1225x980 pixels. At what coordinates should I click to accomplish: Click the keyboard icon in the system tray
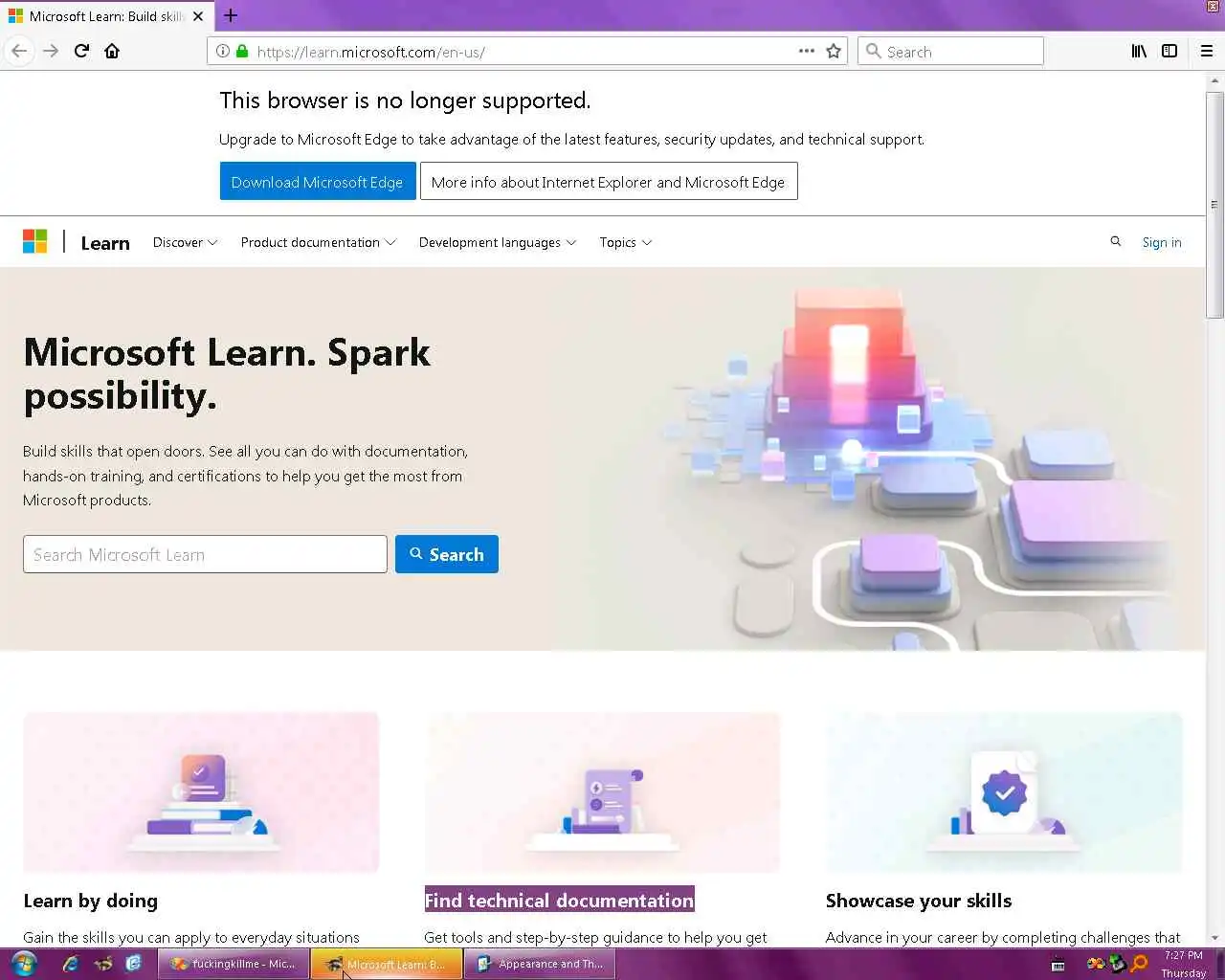click(x=1058, y=965)
